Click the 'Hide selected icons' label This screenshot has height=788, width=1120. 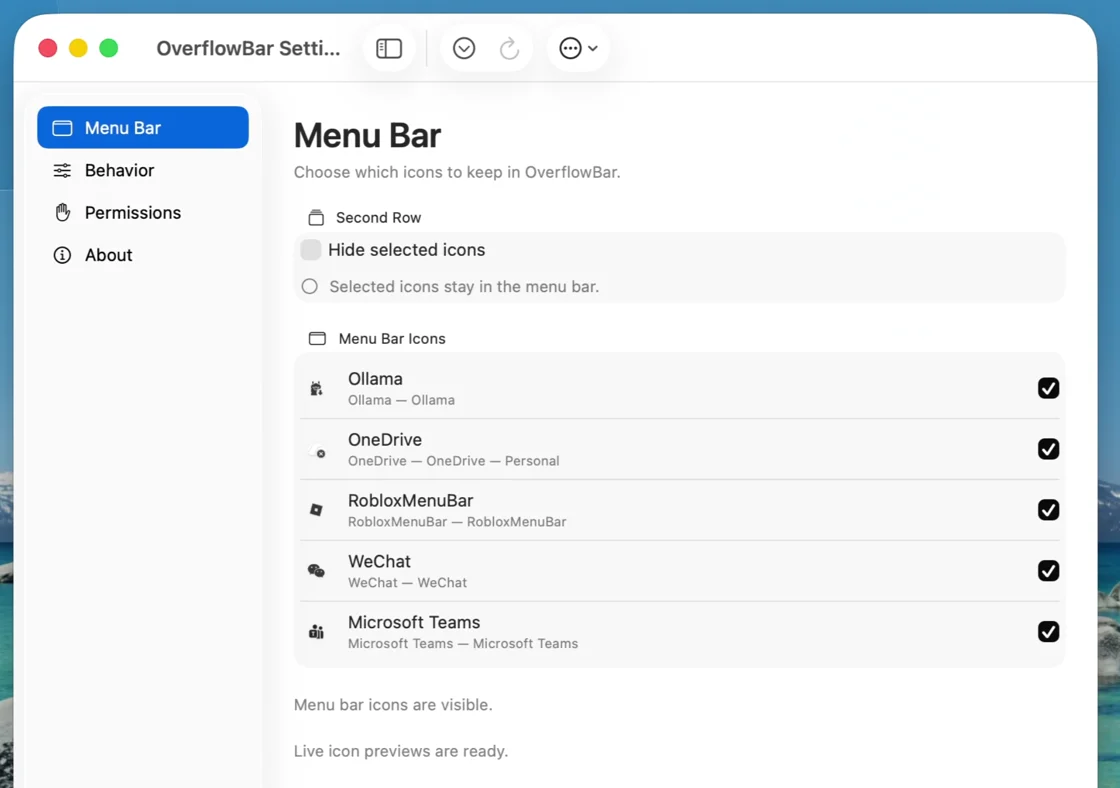[406, 249]
